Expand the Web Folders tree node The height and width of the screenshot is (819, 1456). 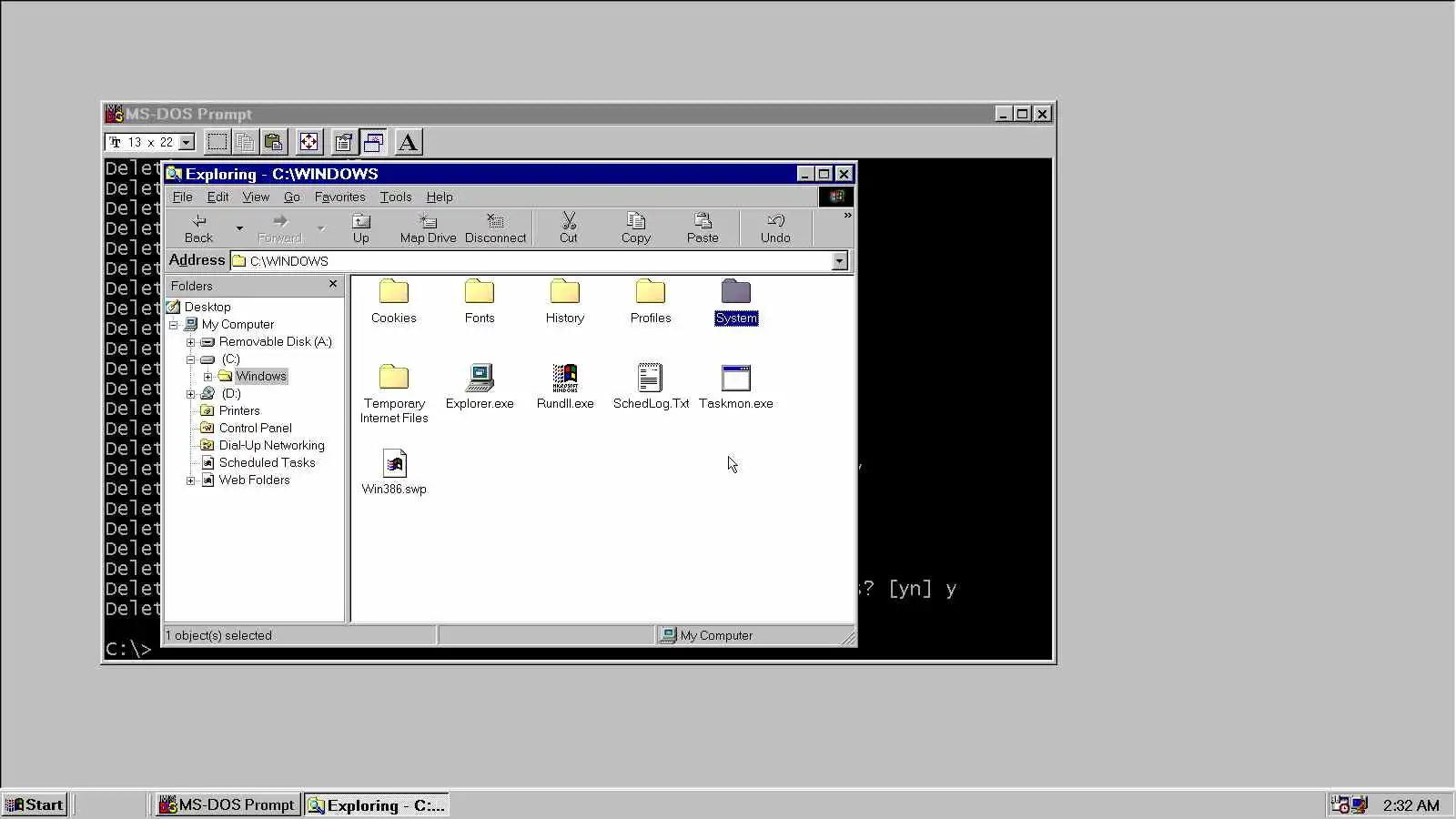190,480
